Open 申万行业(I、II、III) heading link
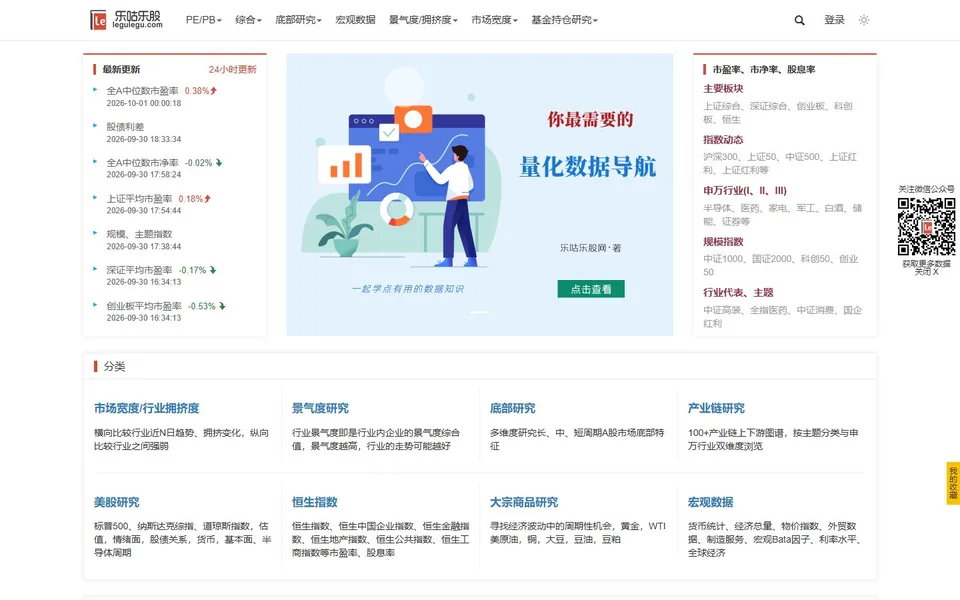Viewport: 960px width, 600px height. click(745, 190)
